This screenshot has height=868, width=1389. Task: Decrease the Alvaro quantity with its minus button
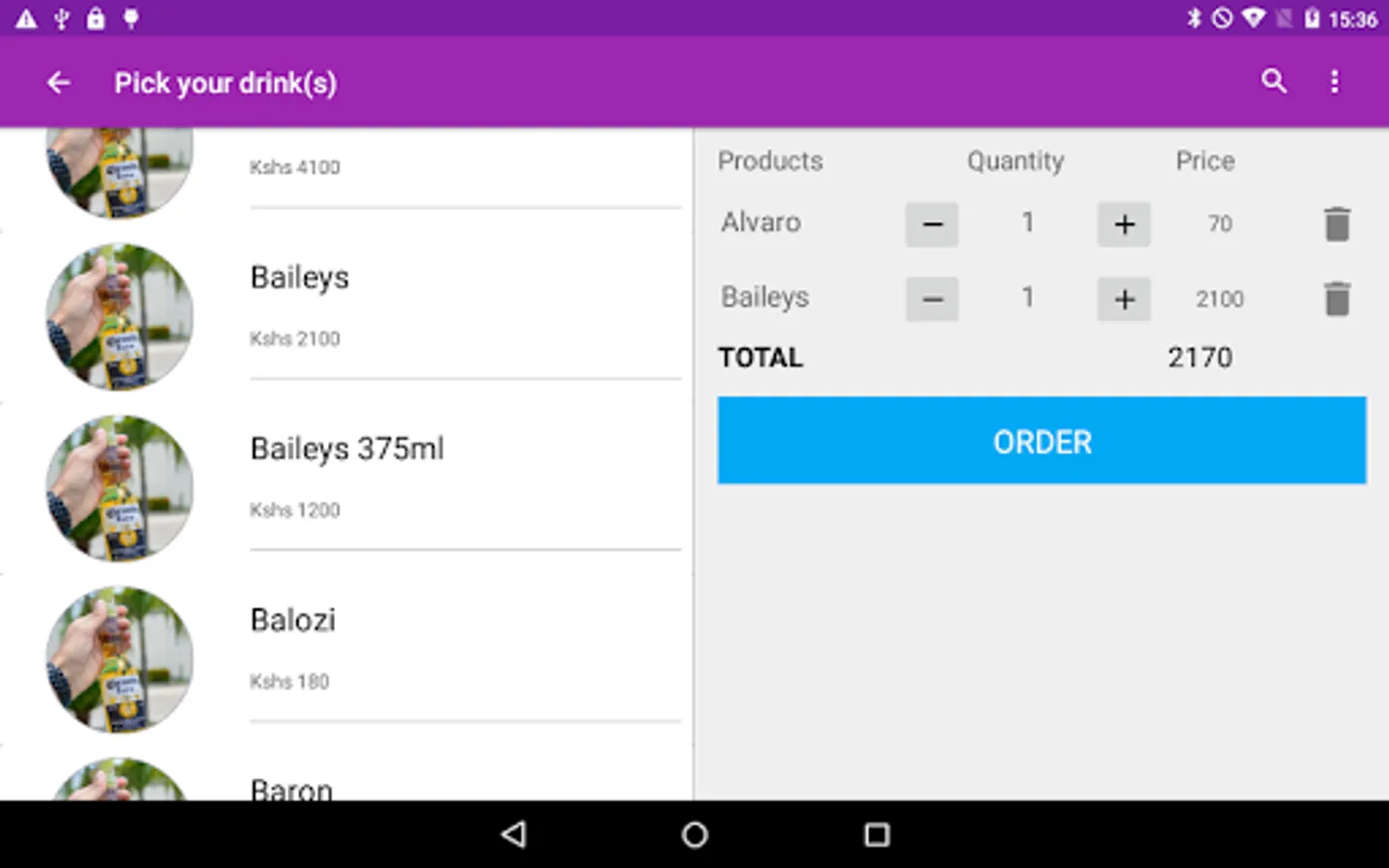pos(932,224)
